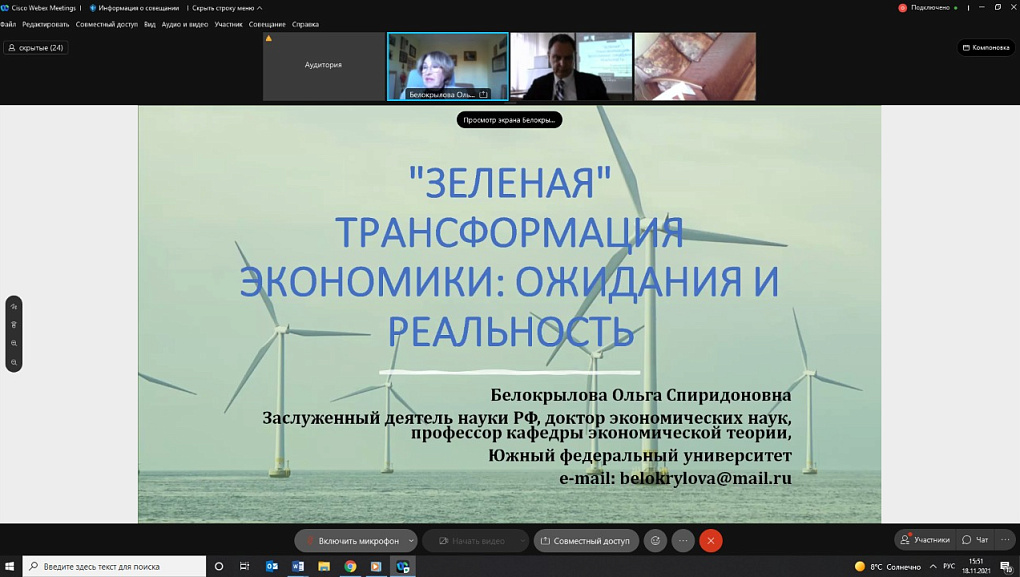Expand microphone options dropdown arrow
The width and height of the screenshot is (1020, 577).
(x=411, y=540)
